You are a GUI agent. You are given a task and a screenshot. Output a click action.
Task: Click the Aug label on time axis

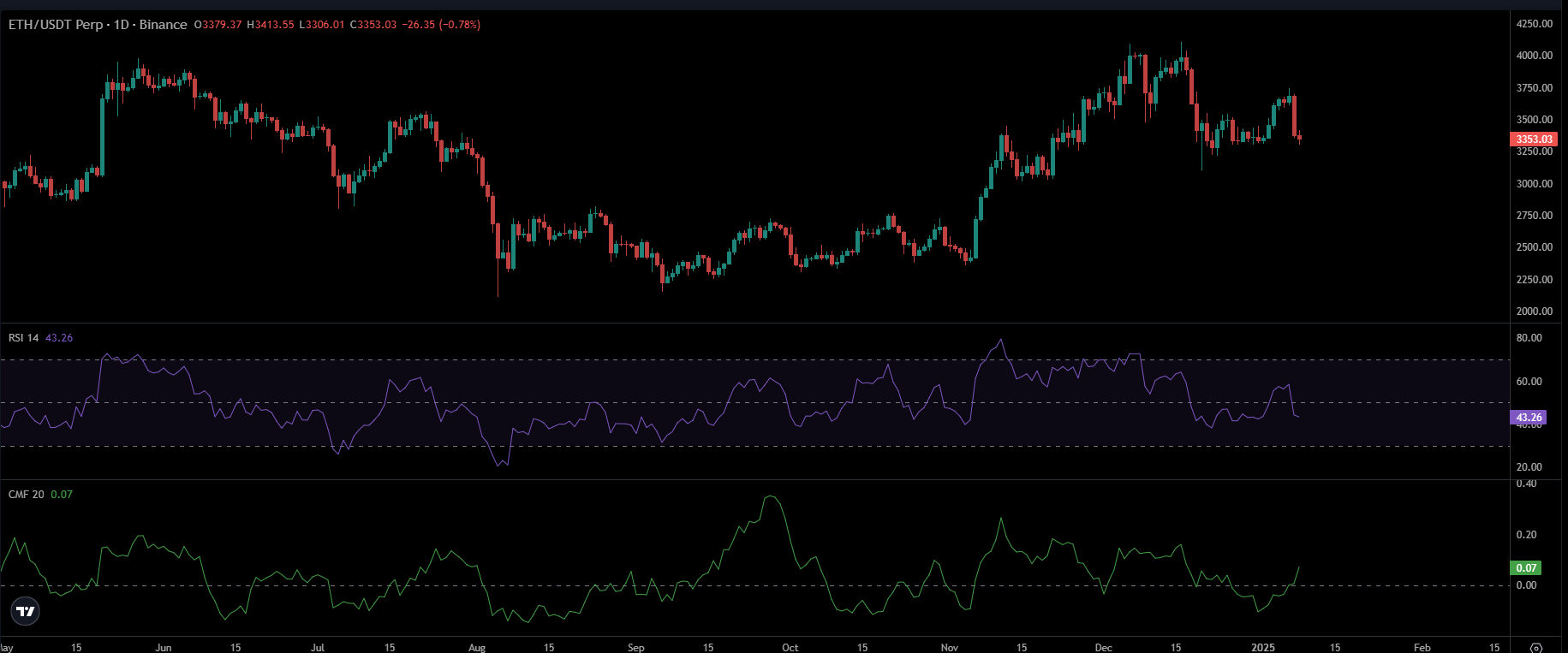477,647
